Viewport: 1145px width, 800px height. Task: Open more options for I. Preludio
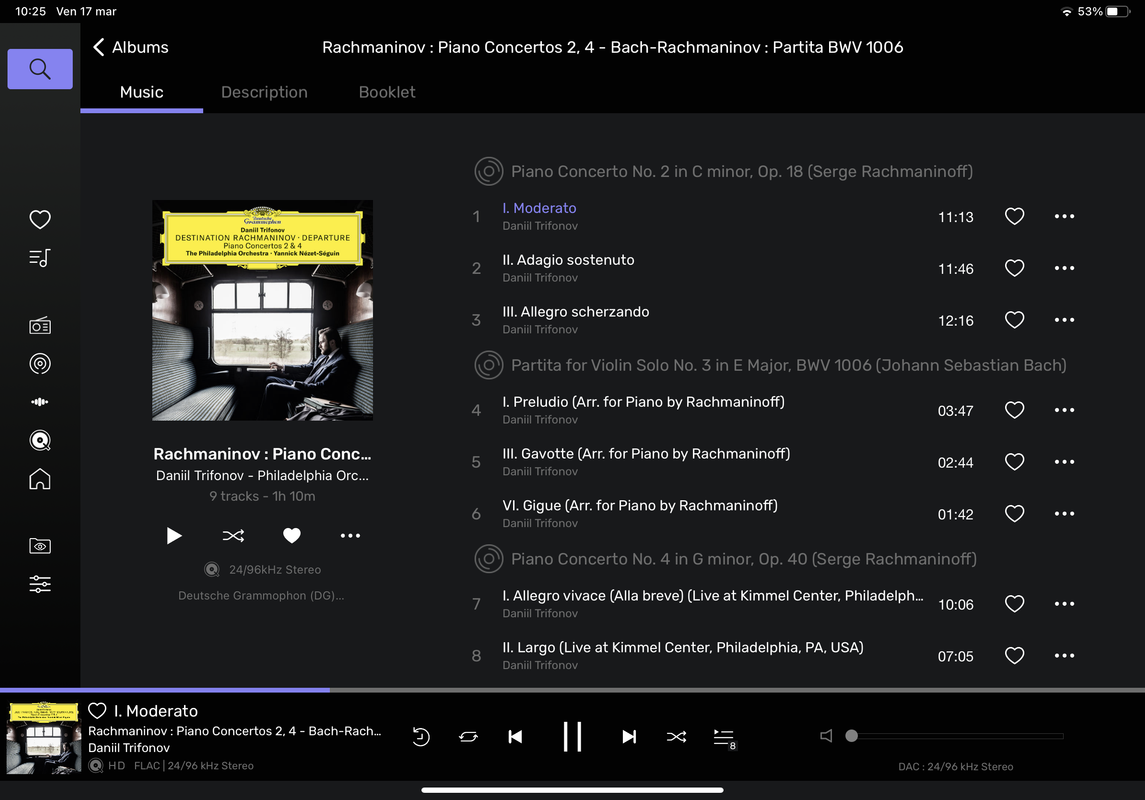[1065, 410]
